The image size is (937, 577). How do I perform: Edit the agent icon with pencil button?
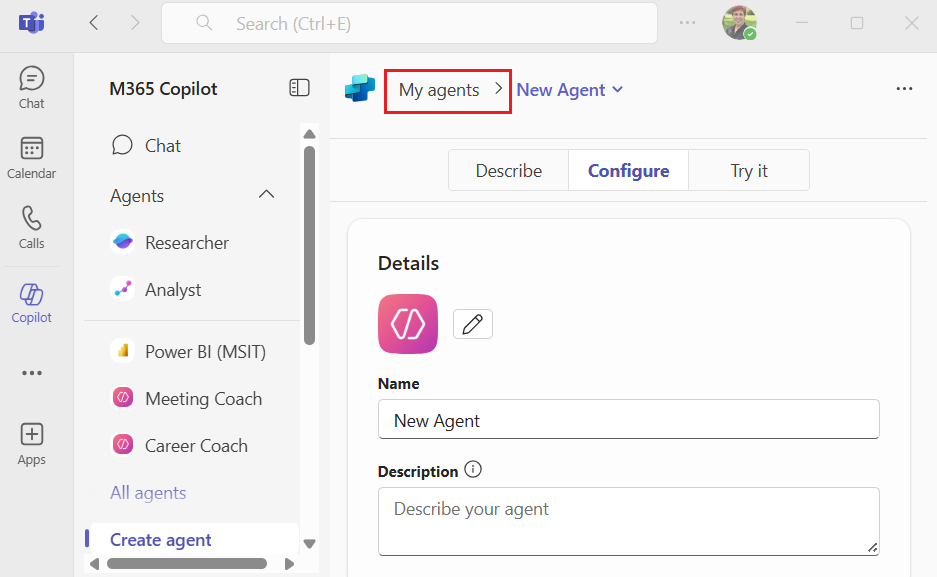tap(473, 324)
